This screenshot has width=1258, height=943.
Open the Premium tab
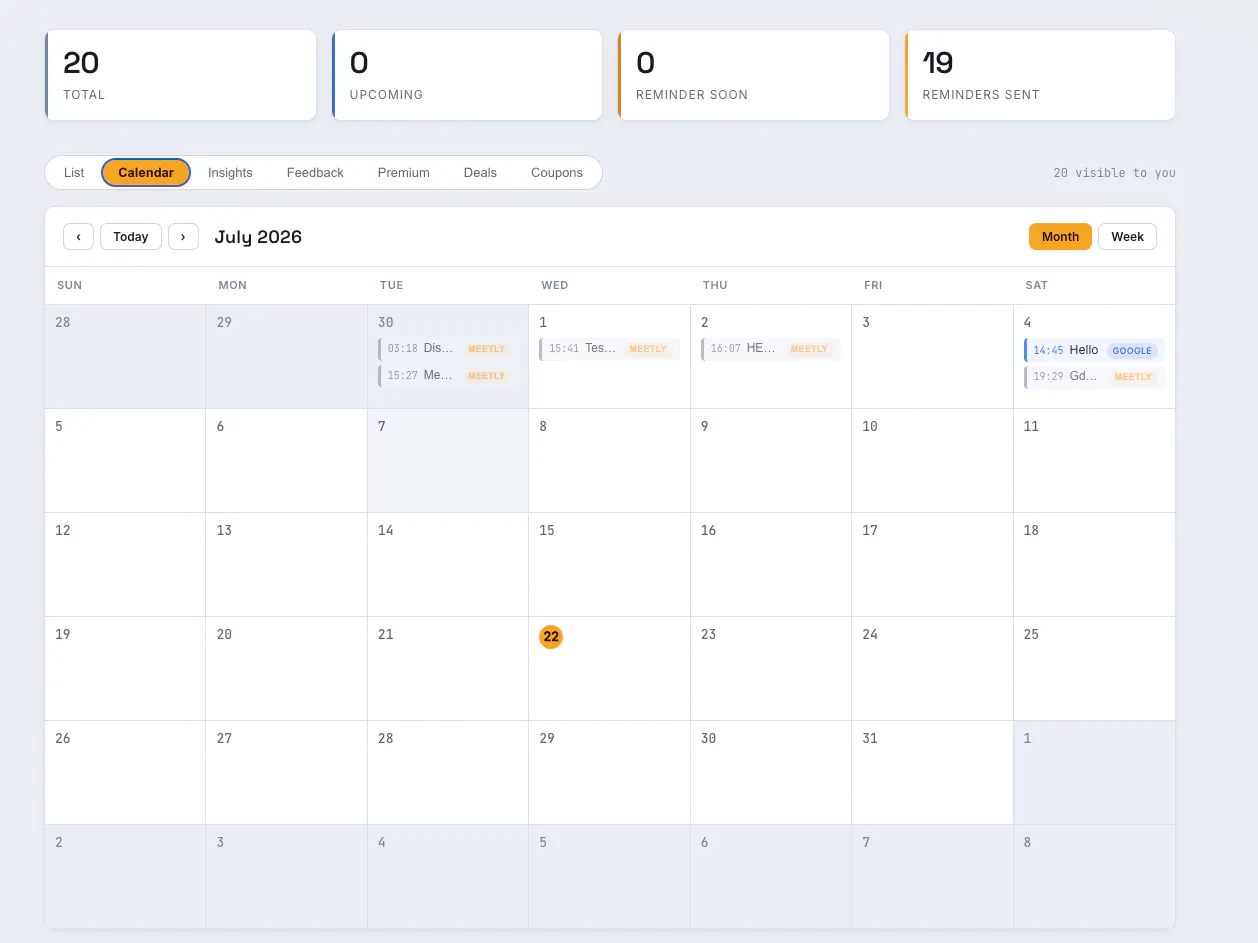pos(404,172)
